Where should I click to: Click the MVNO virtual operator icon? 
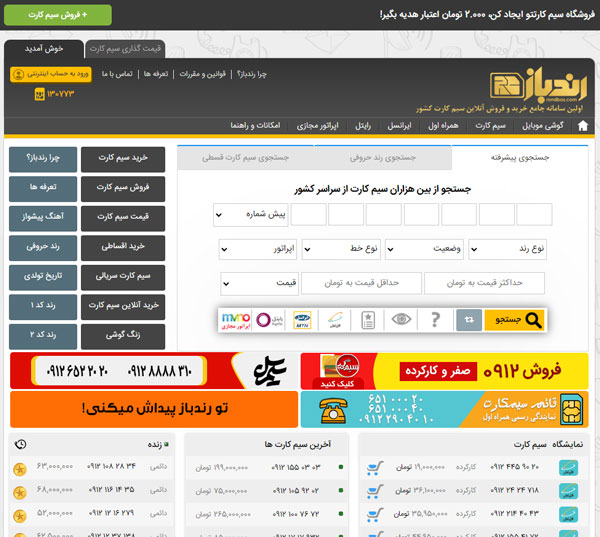[236, 320]
